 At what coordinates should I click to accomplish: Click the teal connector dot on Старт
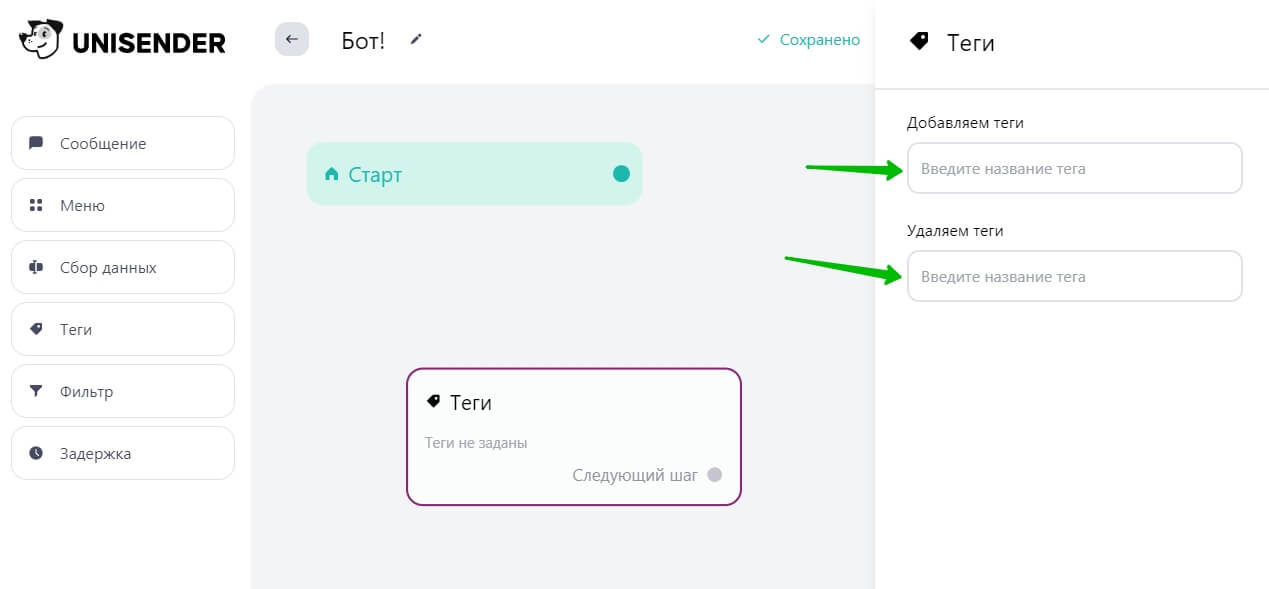[621, 174]
